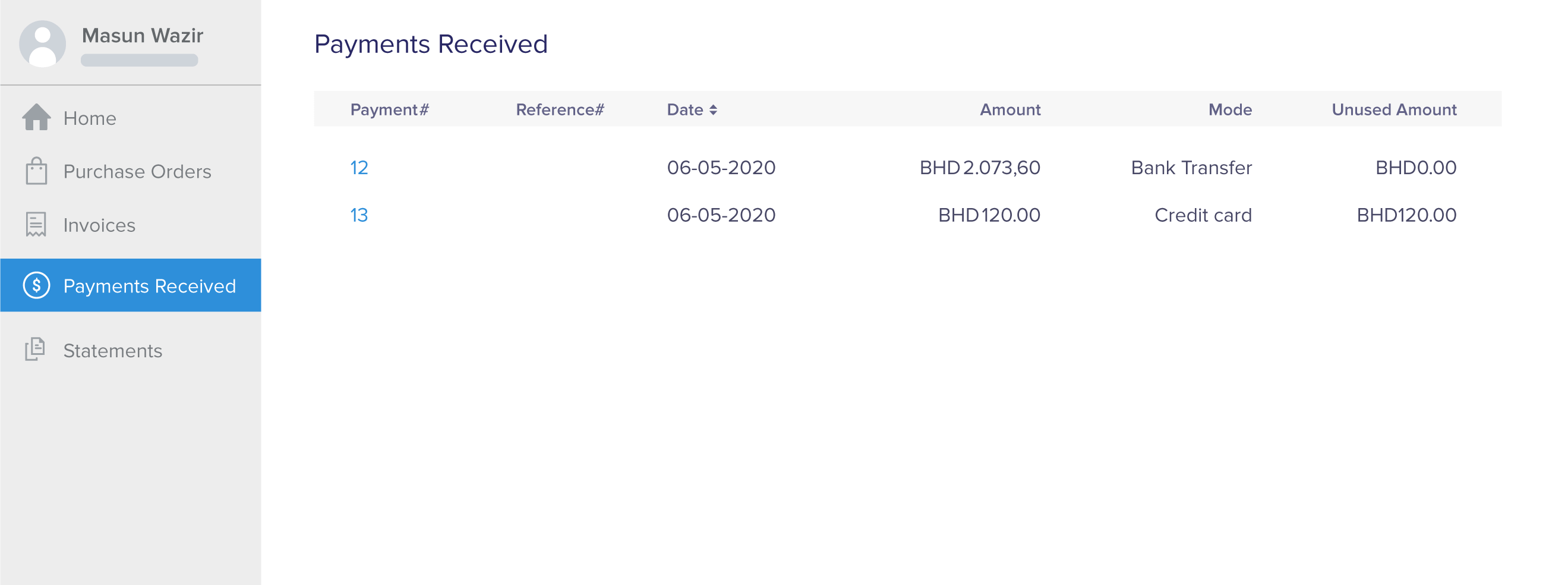The width and height of the screenshot is (1568, 585).
Task: Navigate to Purchase Orders section
Action: click(x=138, y=171)
